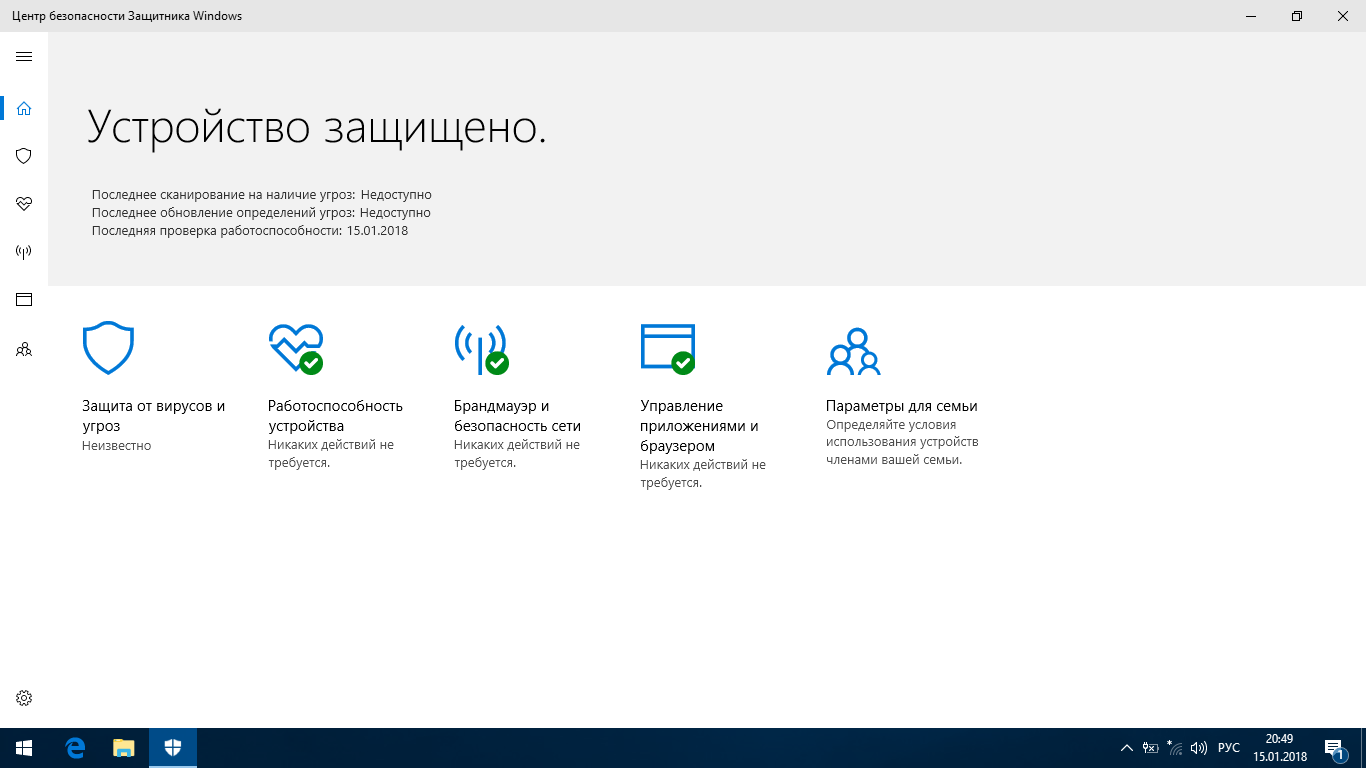Click the battery icon in the system tray

1151,748
